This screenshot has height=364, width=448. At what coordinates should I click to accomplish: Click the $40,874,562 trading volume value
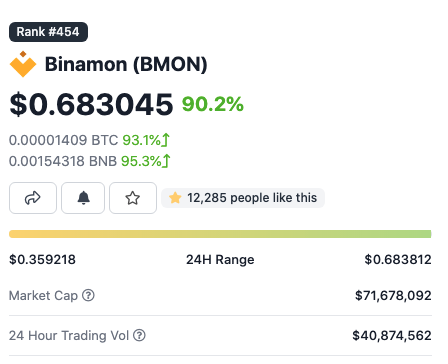pyautogui.click(x=392, y=336)
